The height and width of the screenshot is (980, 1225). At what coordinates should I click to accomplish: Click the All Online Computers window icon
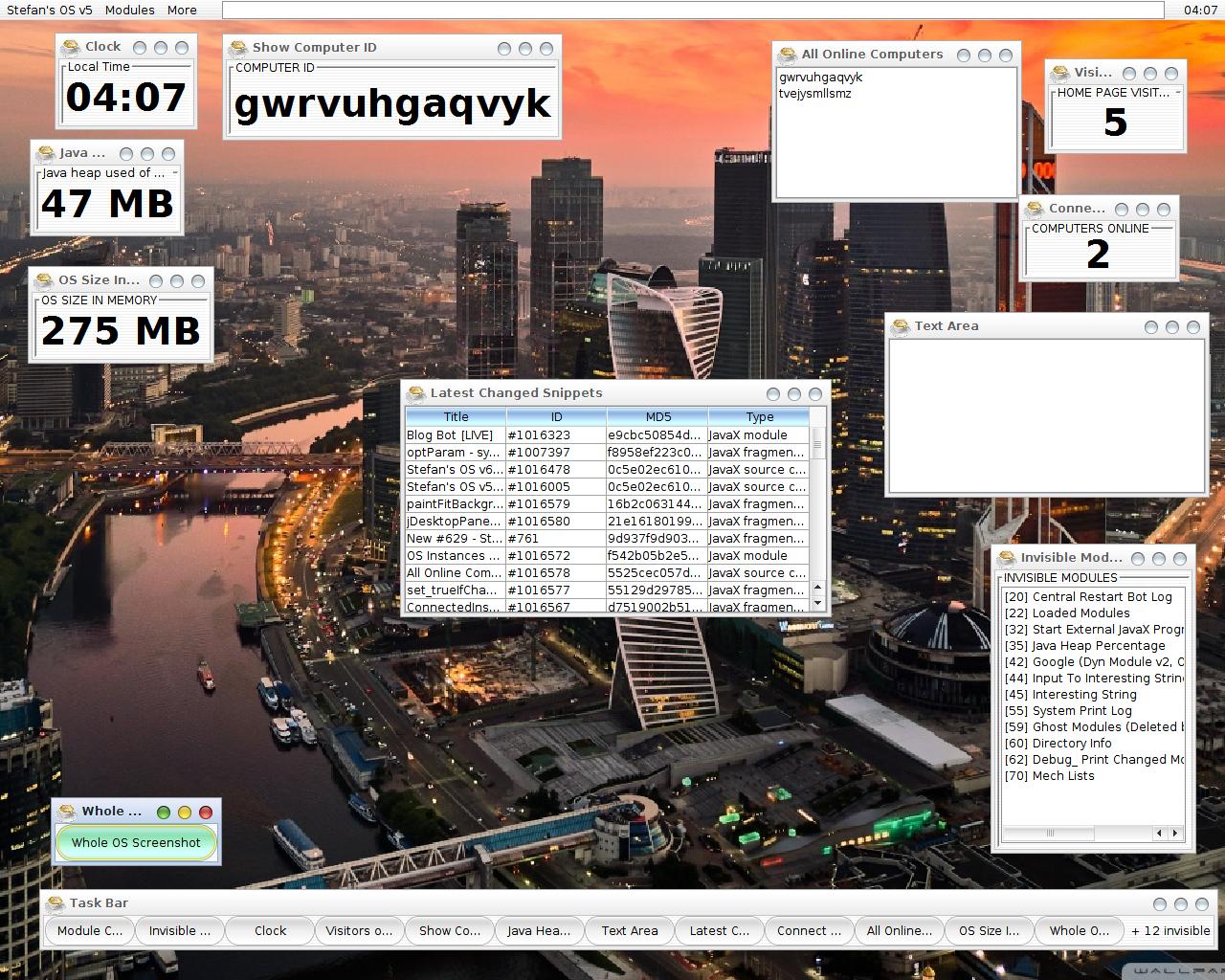point(787,56)
